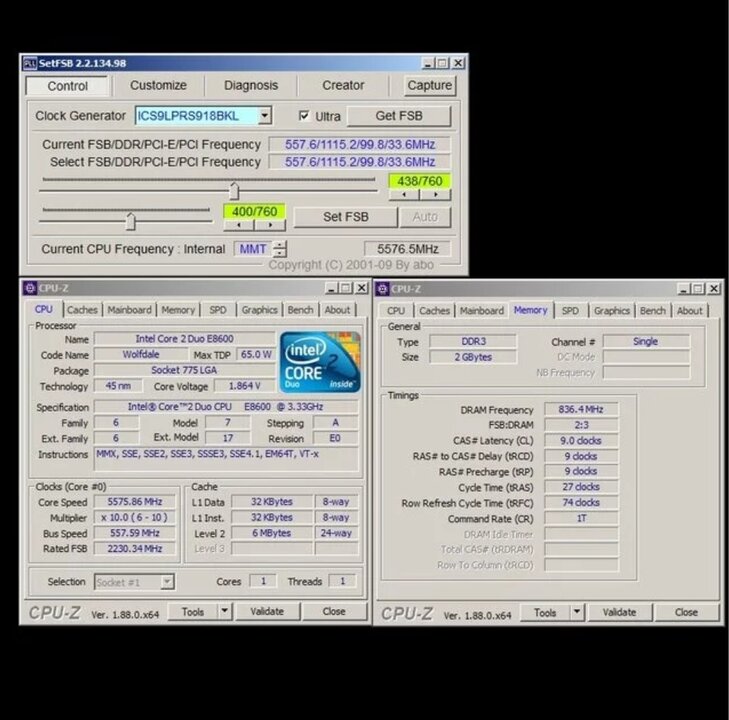Select the Control tab in SetFSB

(68, 86)
